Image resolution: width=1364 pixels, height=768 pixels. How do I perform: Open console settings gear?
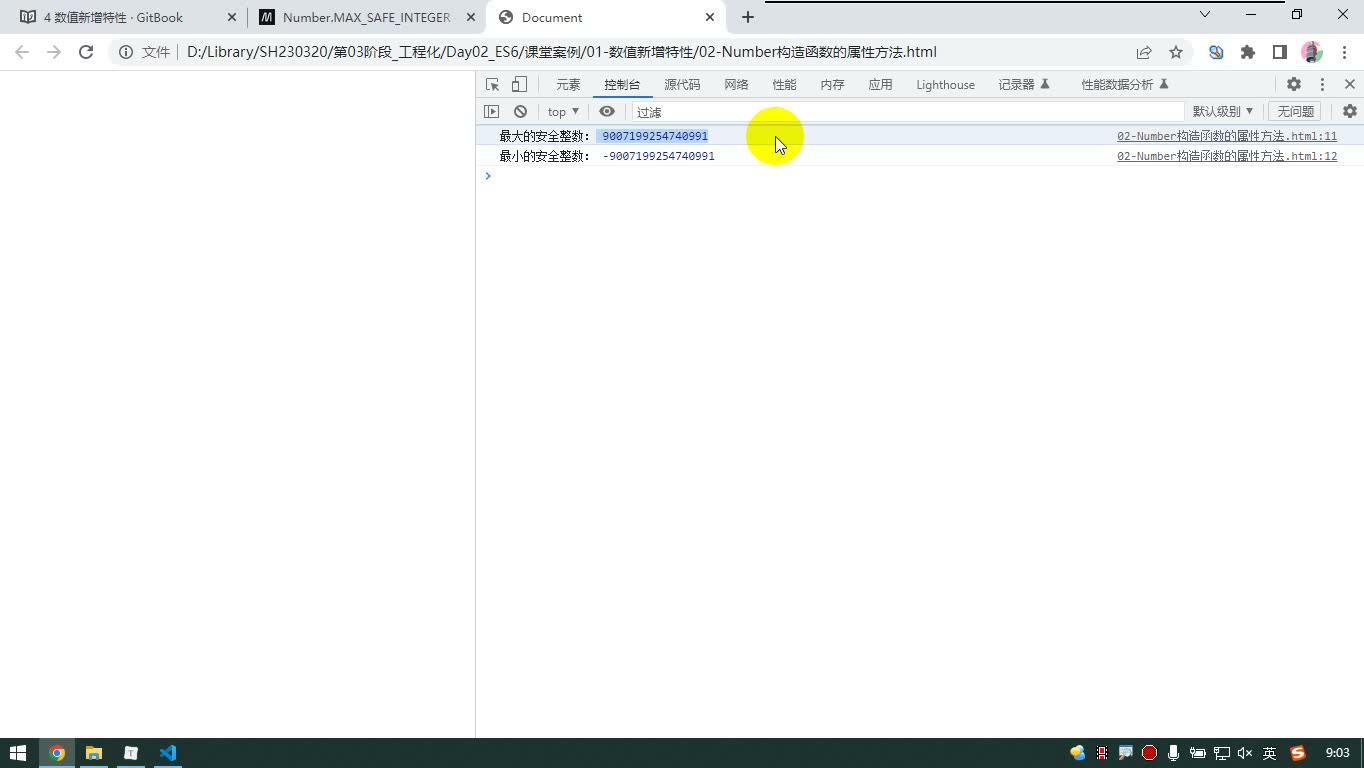pyautogui.click(x=1350, y=112)
